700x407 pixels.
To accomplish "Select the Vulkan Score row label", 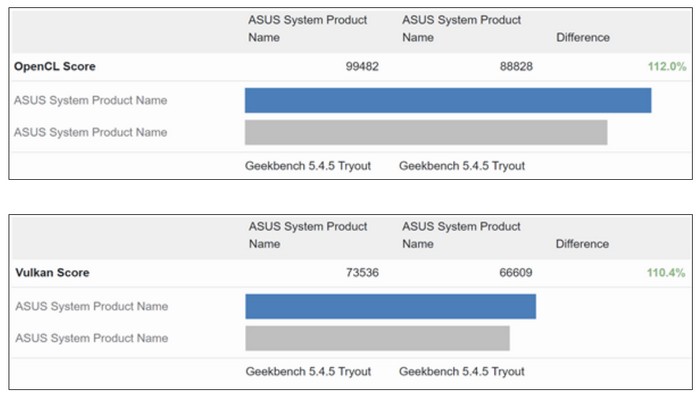I will coord(52,272).
